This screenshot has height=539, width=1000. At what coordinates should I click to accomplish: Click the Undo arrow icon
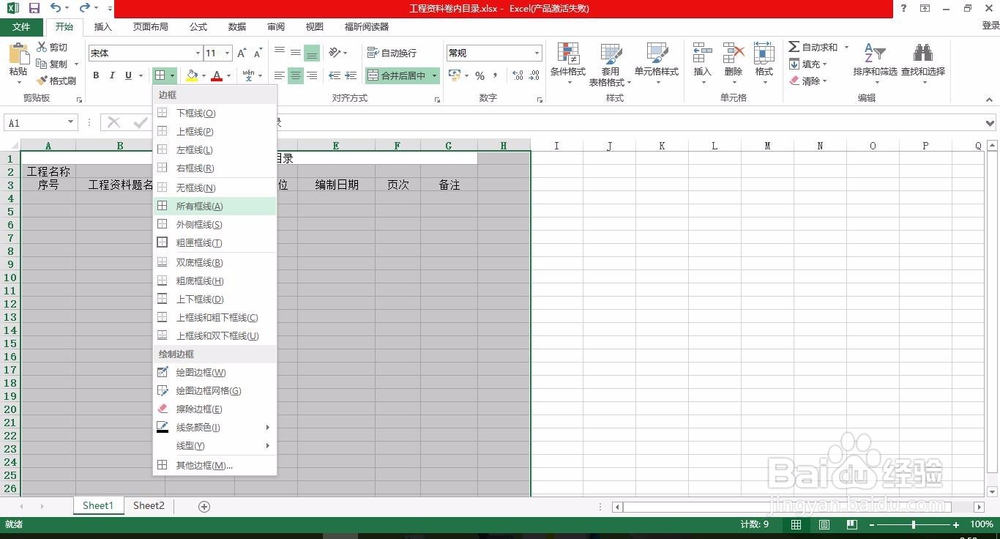click(55, 8)
